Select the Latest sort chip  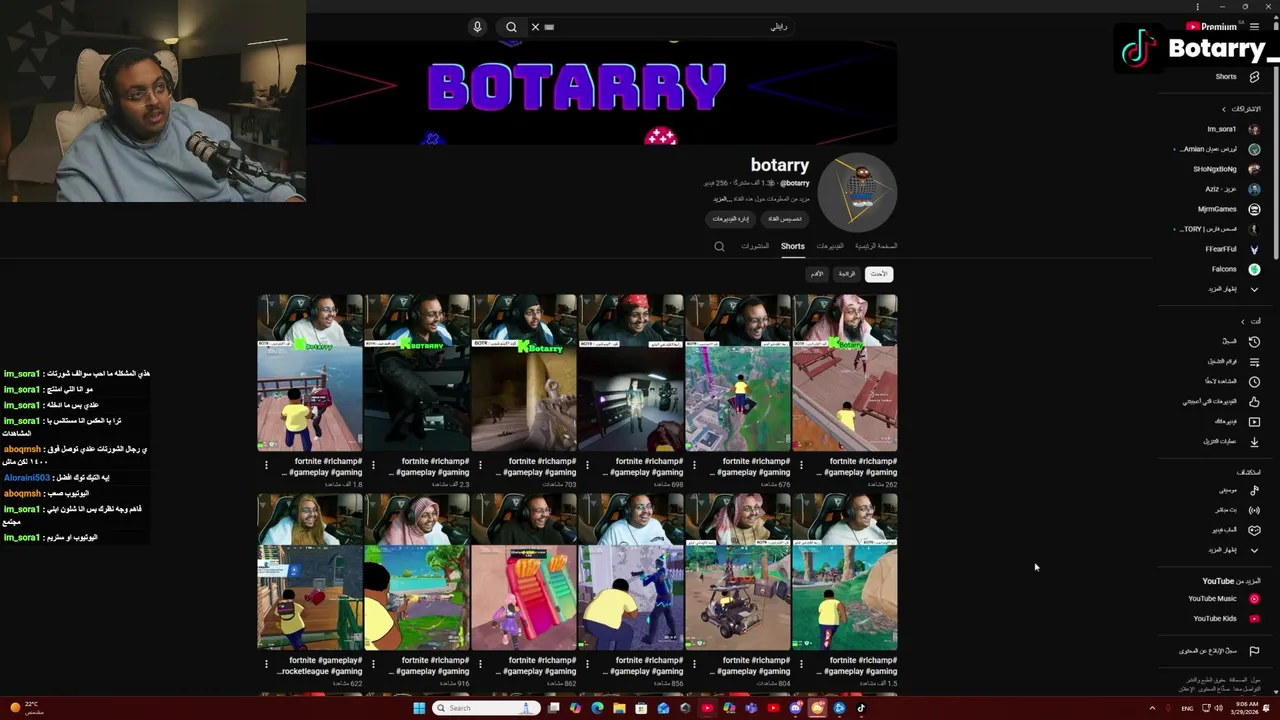point(878,274)
